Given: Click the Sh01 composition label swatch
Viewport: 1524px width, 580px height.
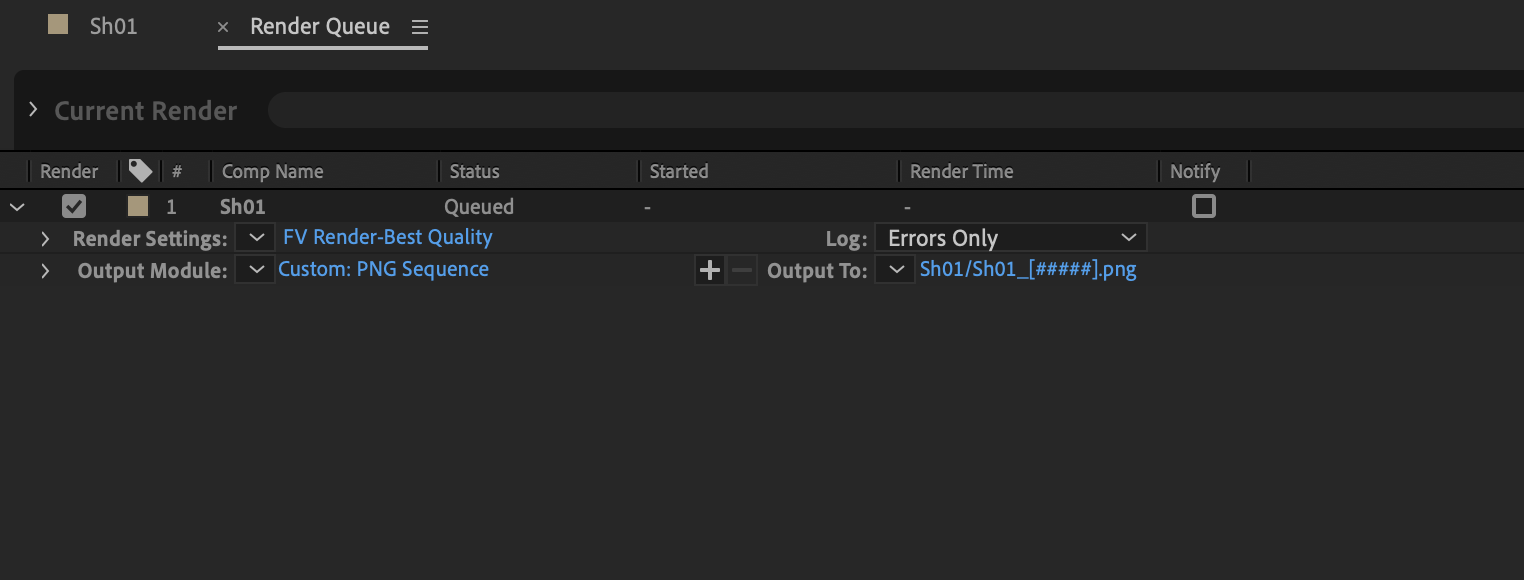Looking at the screenshot, I should [x=137, y=206].
